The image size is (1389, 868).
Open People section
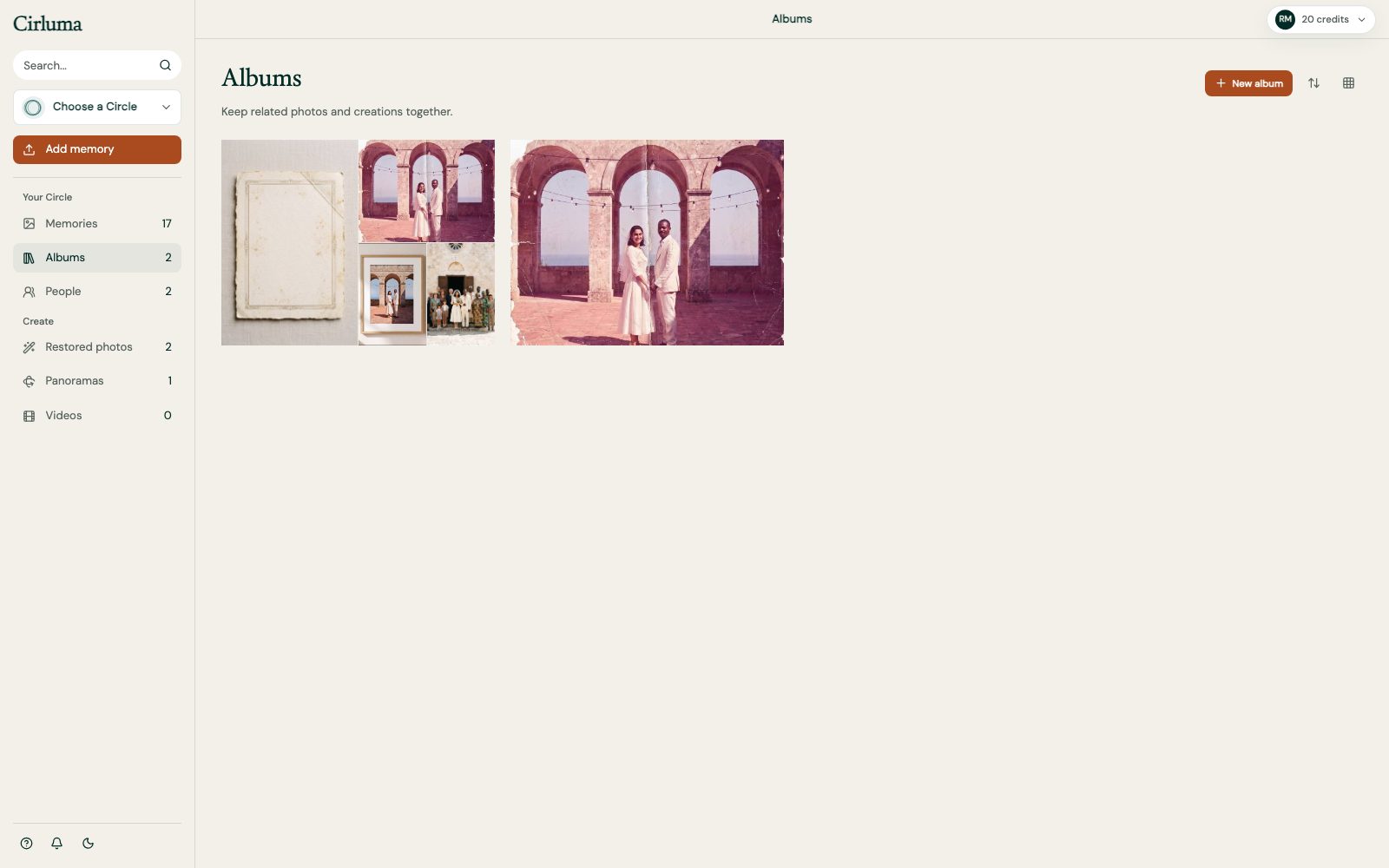point(97,292)
